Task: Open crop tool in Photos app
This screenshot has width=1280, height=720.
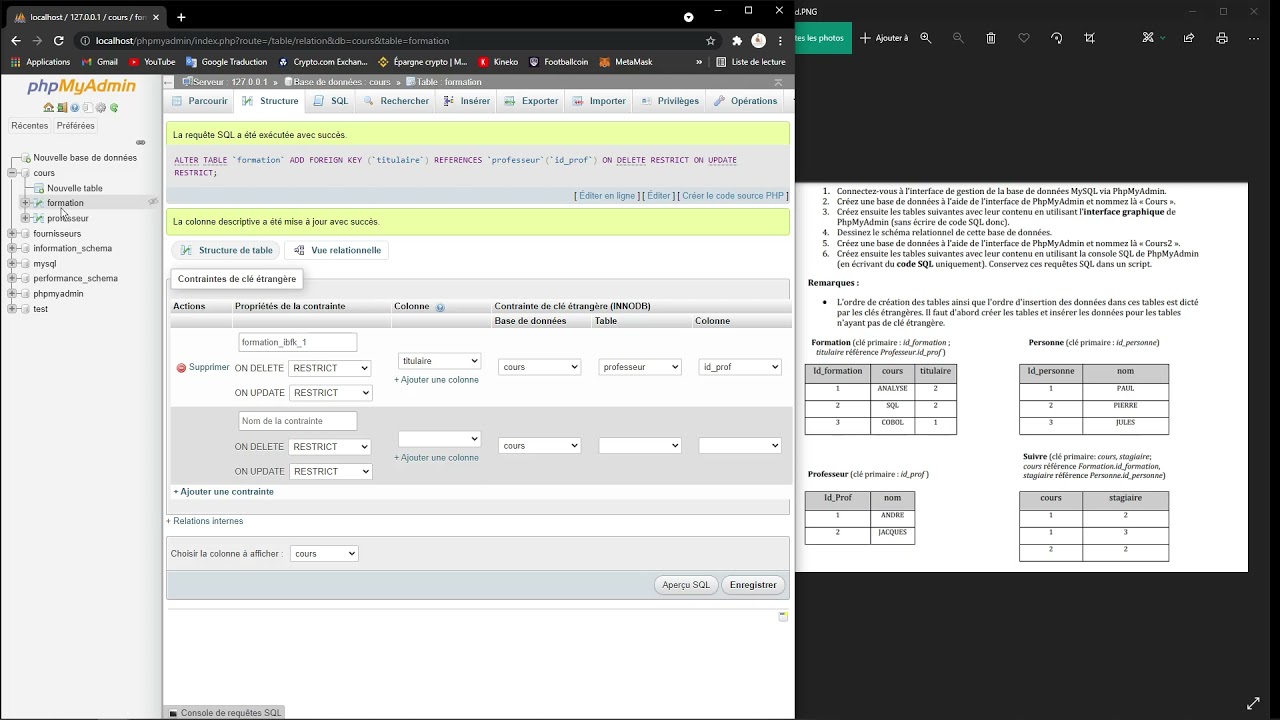Action: coord(1090,38)
